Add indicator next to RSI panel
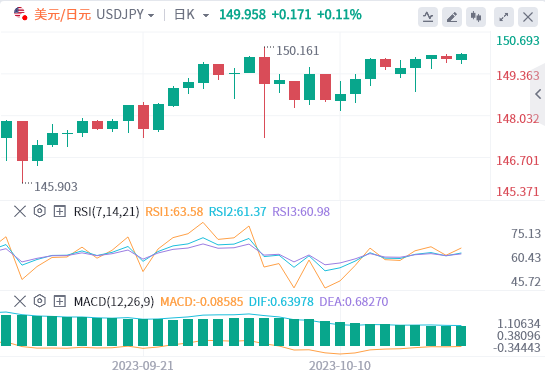The width and height of the screenshot is (545, 374). 60,211
